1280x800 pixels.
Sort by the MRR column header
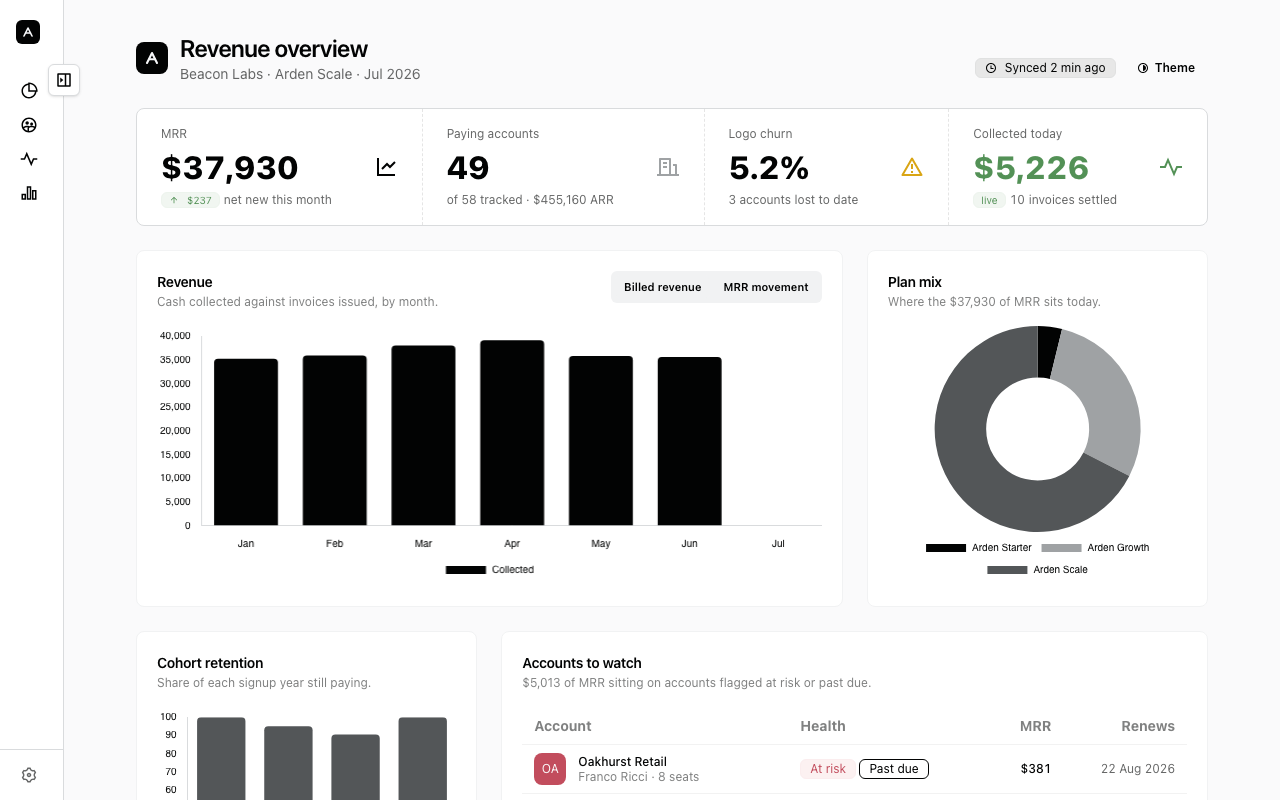coord(1035,726)
